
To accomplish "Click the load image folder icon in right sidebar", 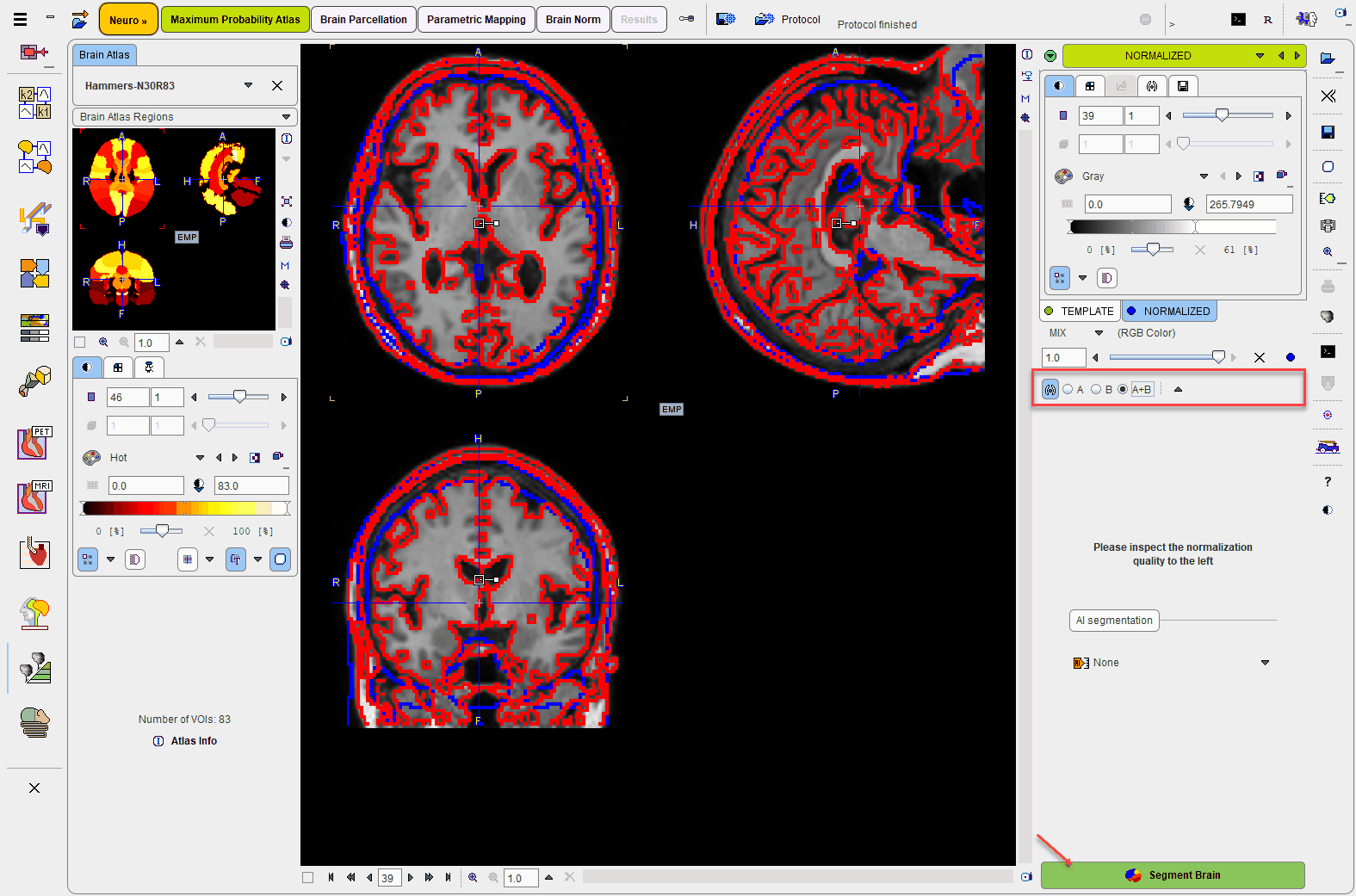I will pos(1328,58).
